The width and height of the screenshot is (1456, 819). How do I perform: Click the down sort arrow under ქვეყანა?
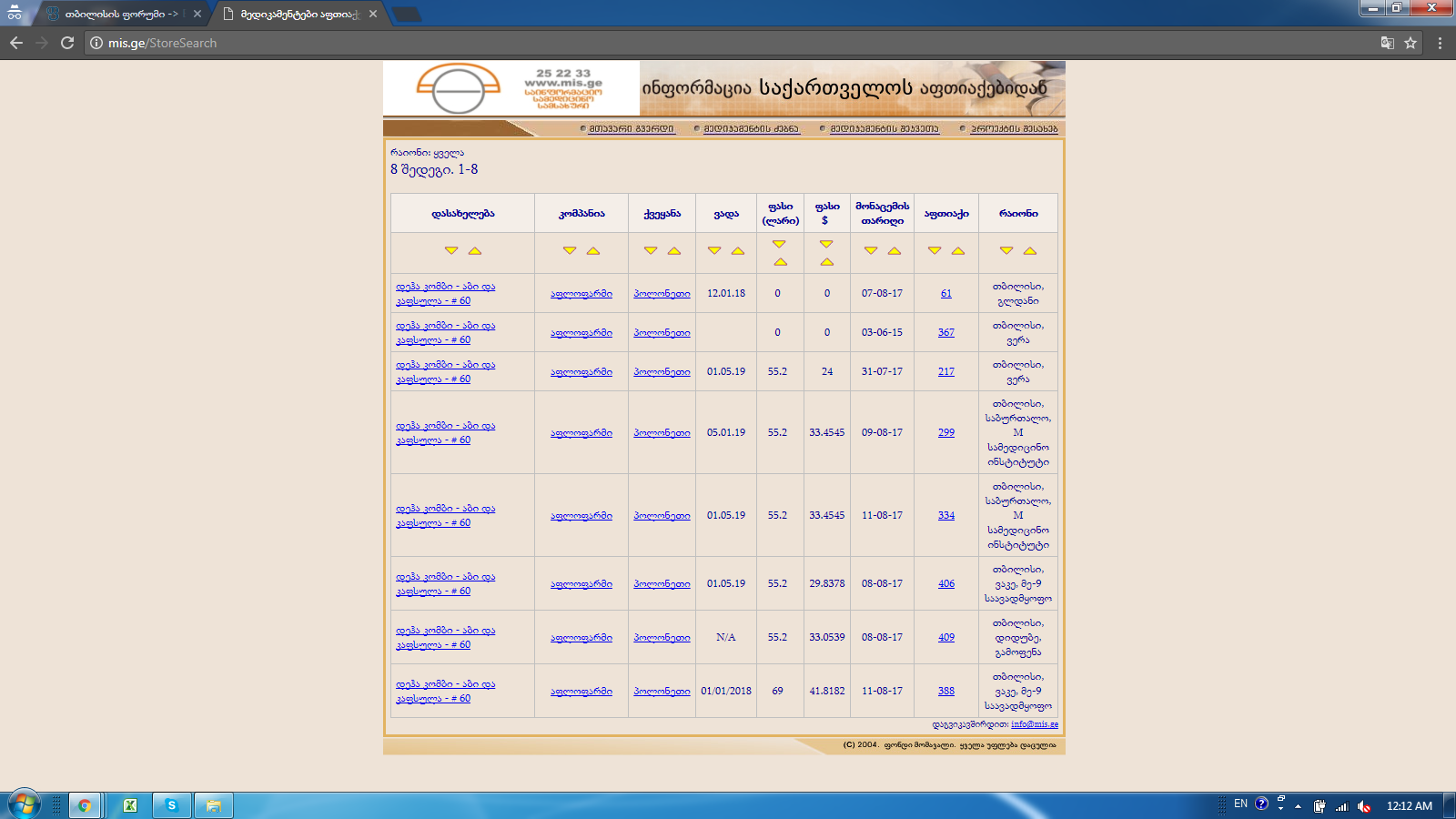pos(651,250)
